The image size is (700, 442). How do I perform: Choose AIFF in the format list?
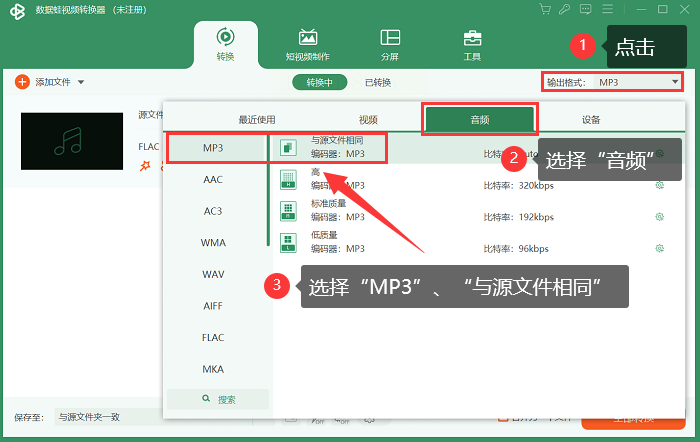tap(213, 306)
